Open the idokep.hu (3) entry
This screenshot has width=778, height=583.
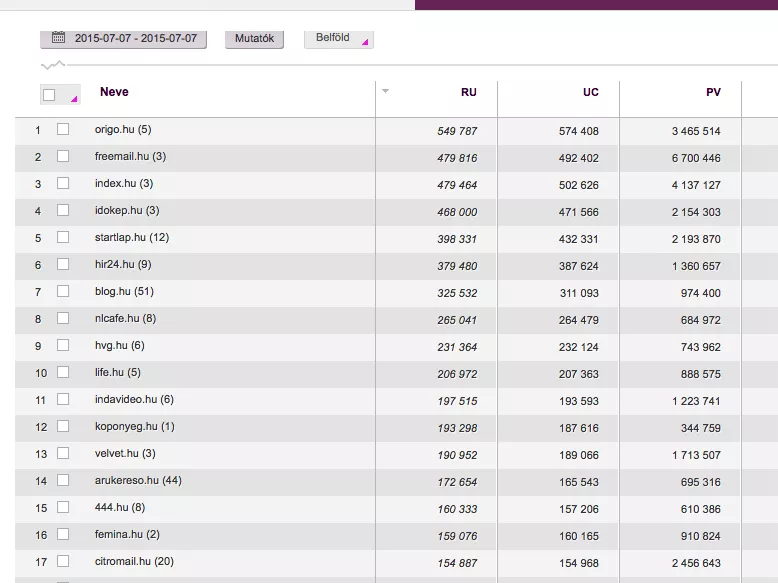[127, 210]
